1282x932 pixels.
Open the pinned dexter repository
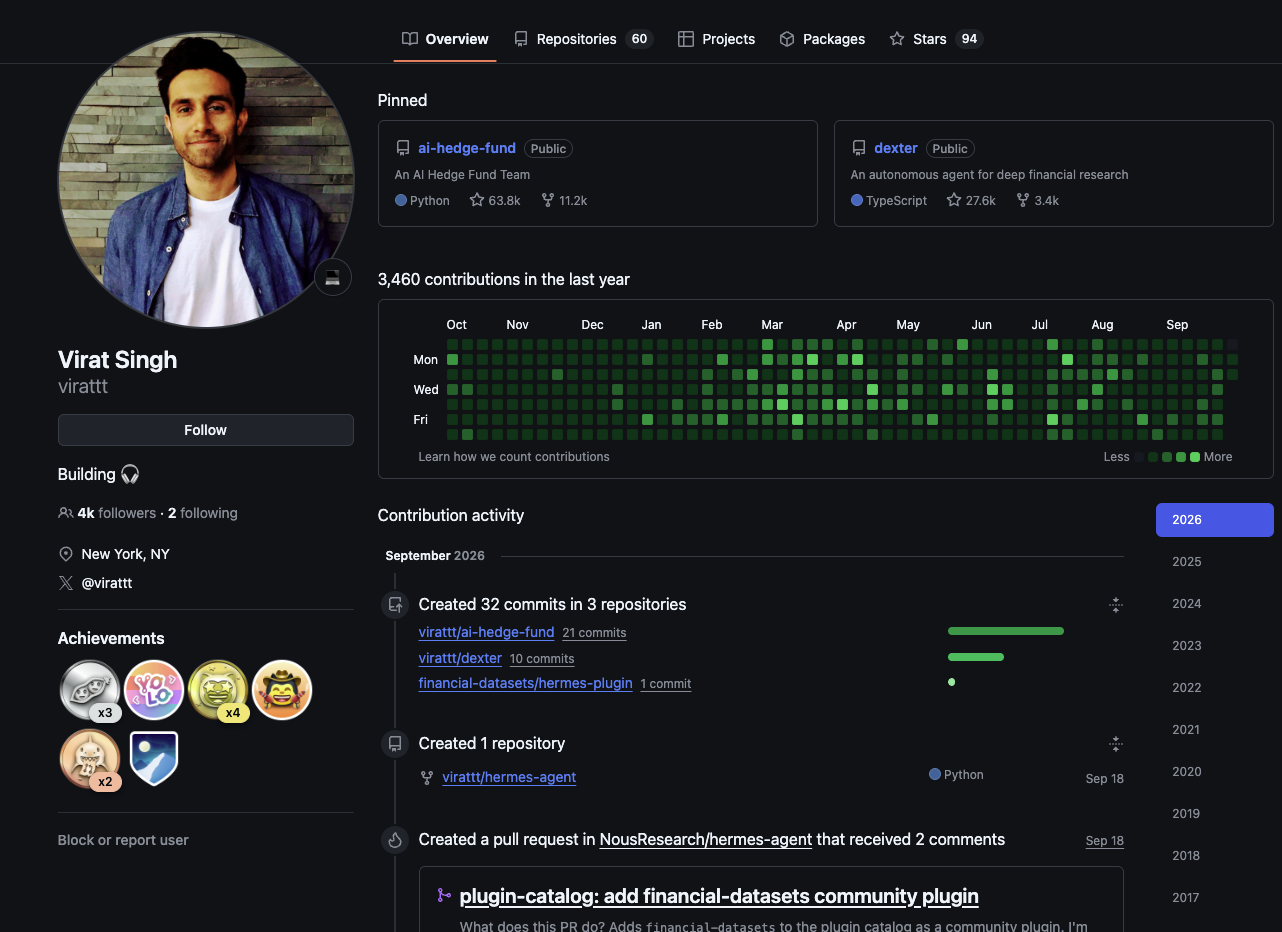896,148
